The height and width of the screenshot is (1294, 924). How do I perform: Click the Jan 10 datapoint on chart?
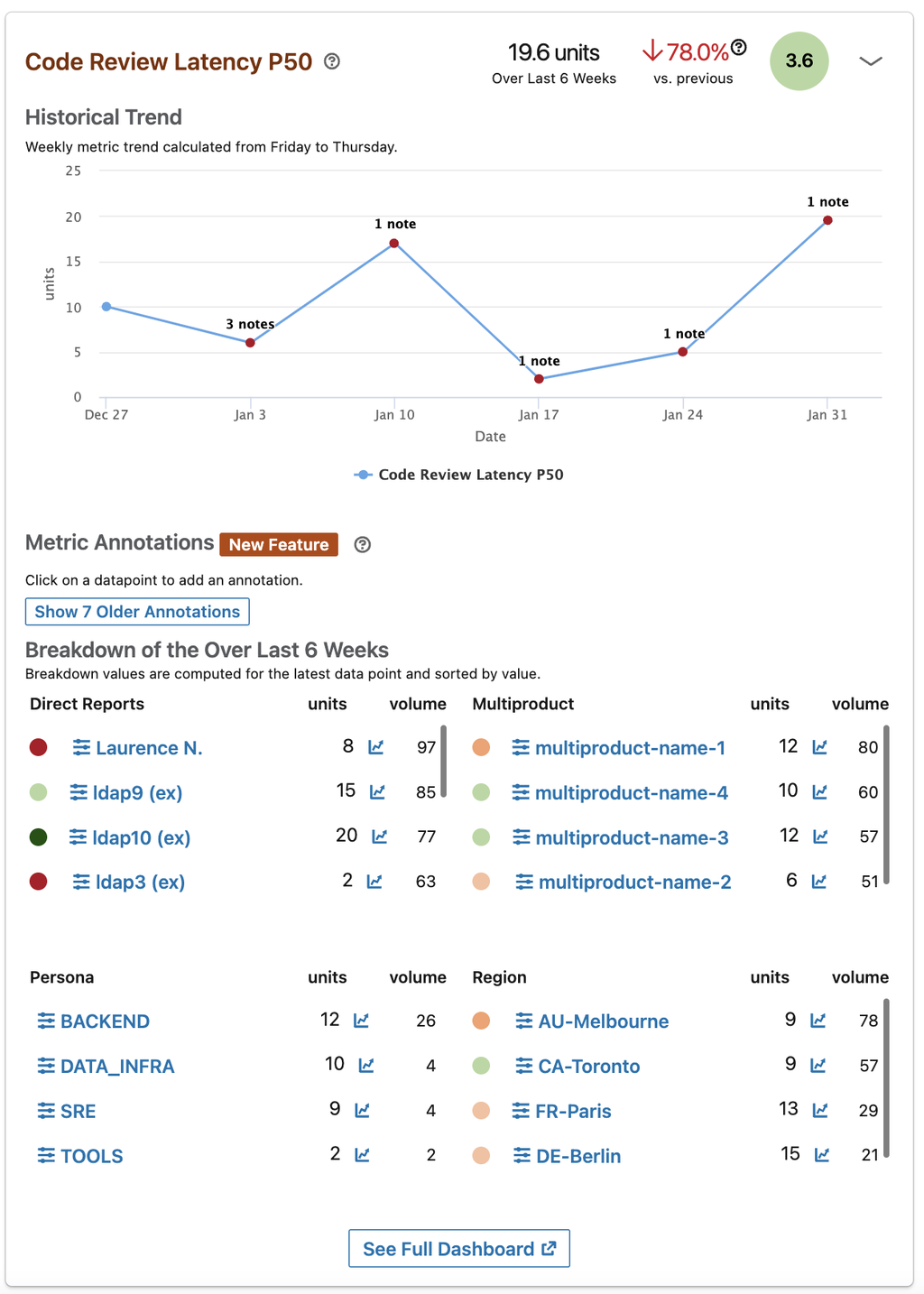[394, 244]
